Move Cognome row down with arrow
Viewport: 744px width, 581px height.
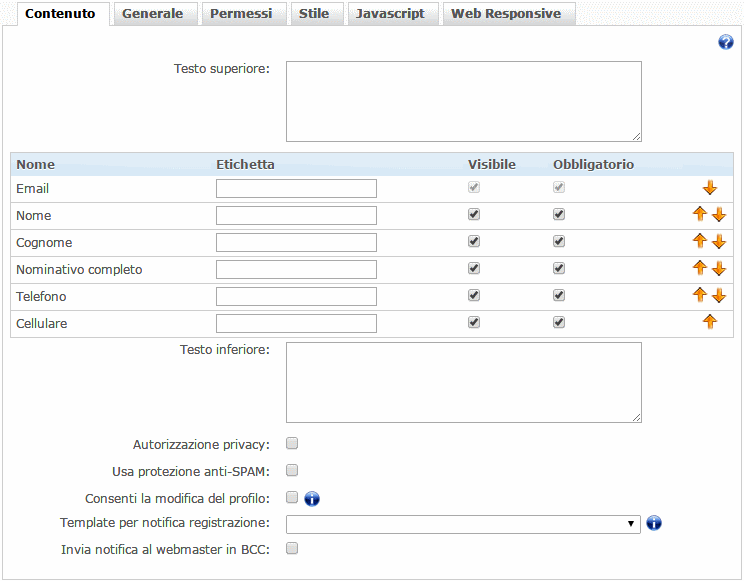[719, 242]
